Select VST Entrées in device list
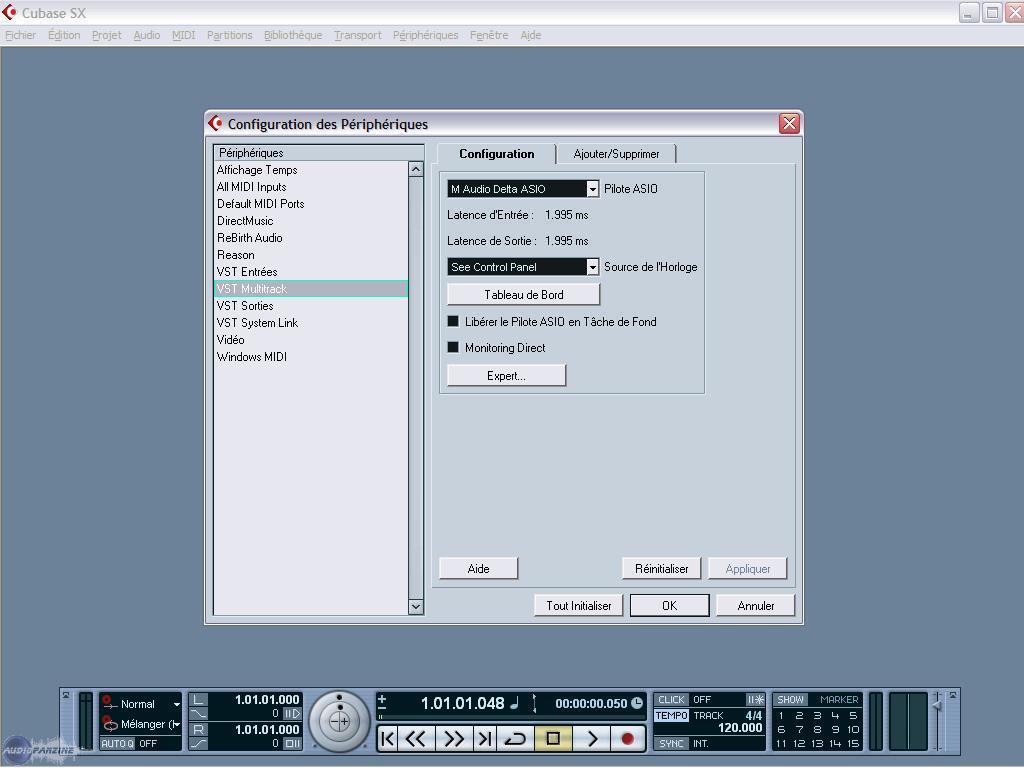 coord(311,272)
